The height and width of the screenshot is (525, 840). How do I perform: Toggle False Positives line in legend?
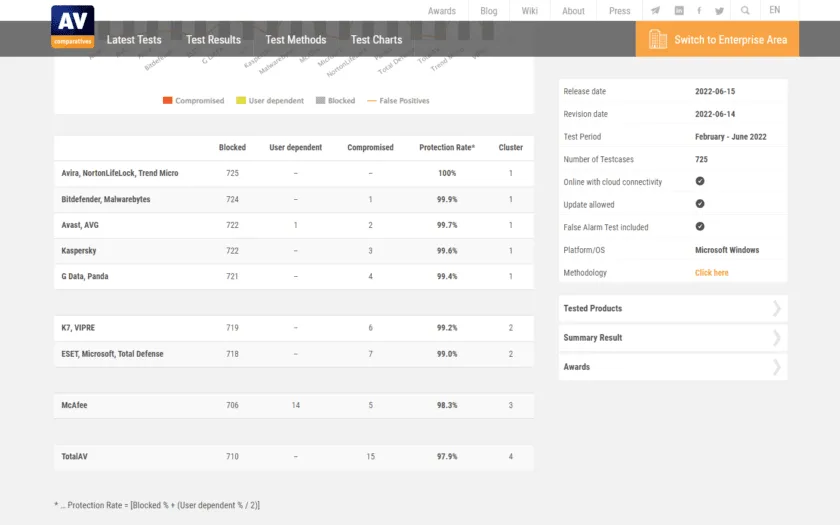[x=398, y=101]
